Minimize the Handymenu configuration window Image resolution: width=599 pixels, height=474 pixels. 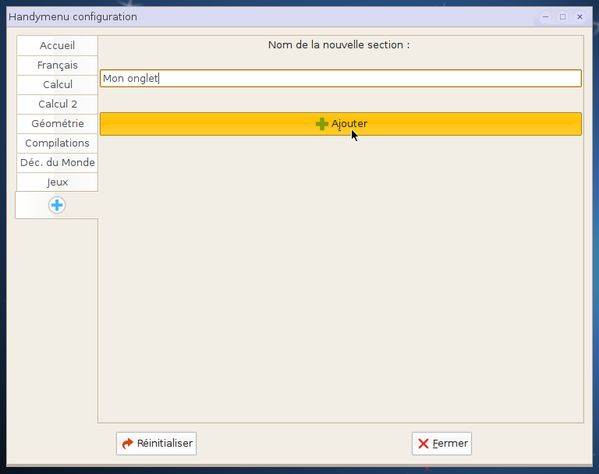click(546, 17)
